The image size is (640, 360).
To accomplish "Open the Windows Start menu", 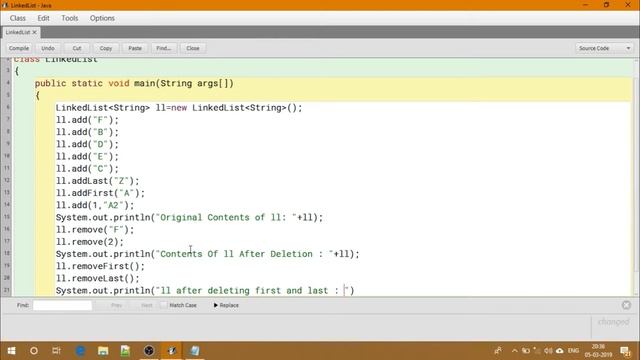I will click(x=11, y=351).
